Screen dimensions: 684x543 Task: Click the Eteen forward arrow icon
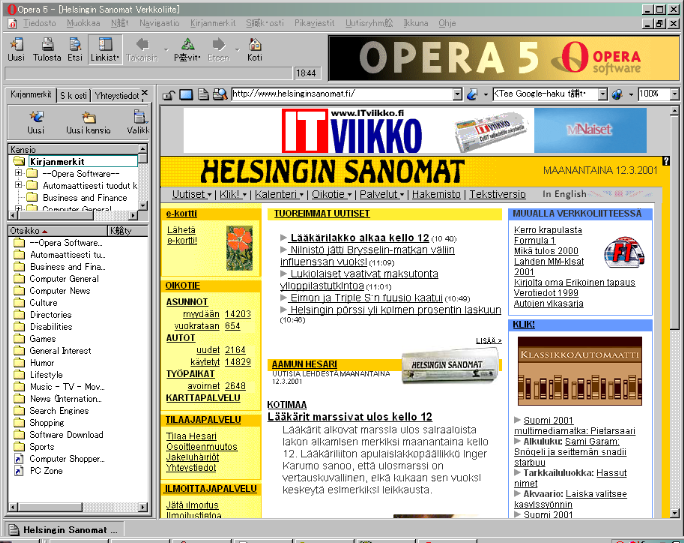coord(219,44)
